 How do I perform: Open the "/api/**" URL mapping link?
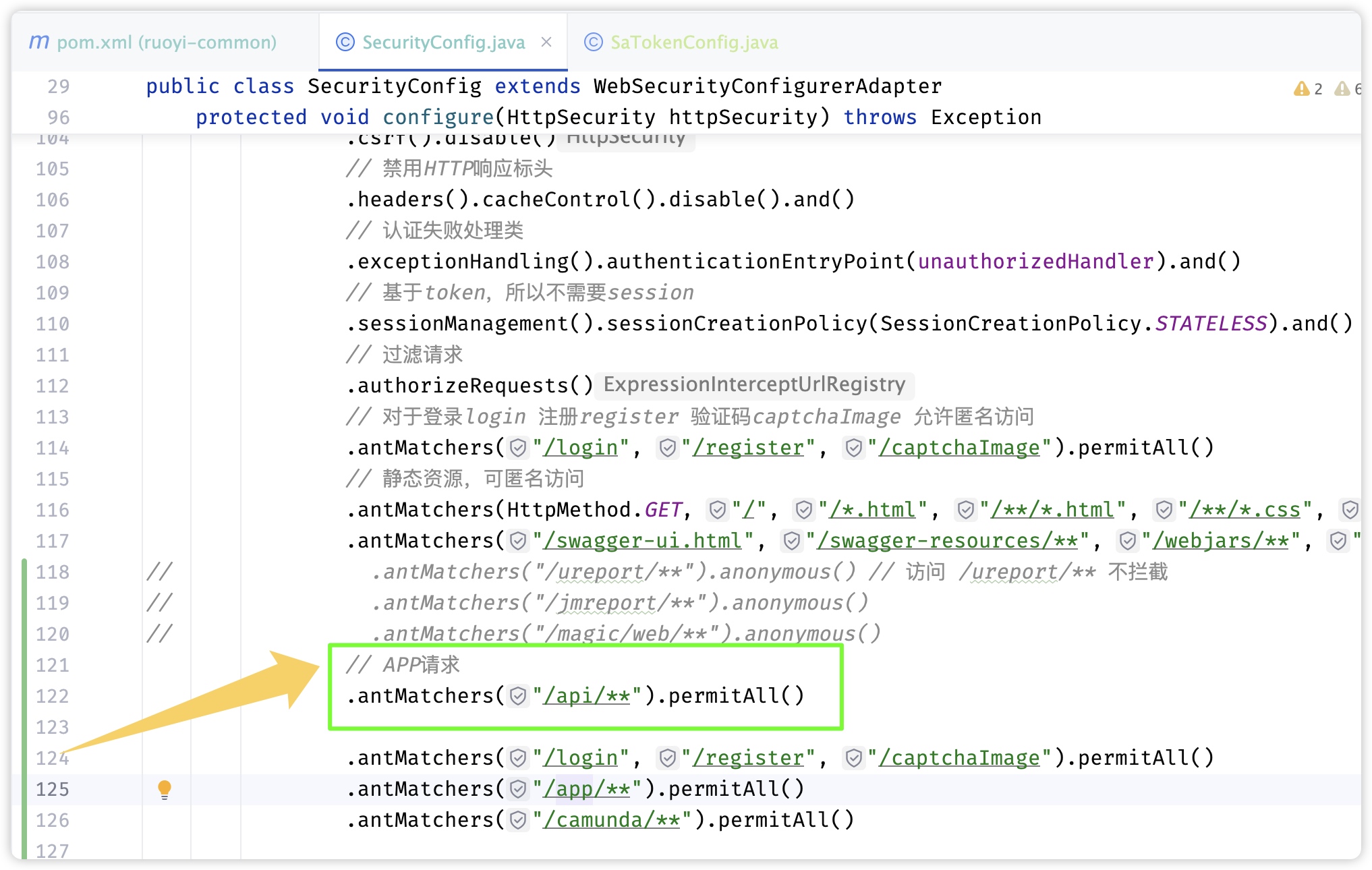coord(587,696)
